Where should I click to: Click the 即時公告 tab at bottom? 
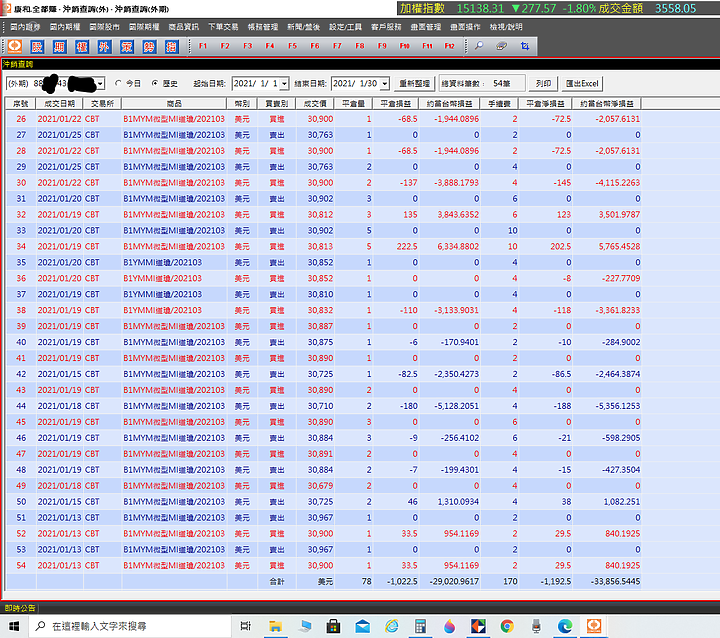pyautogui.click(x=20, y=608)
